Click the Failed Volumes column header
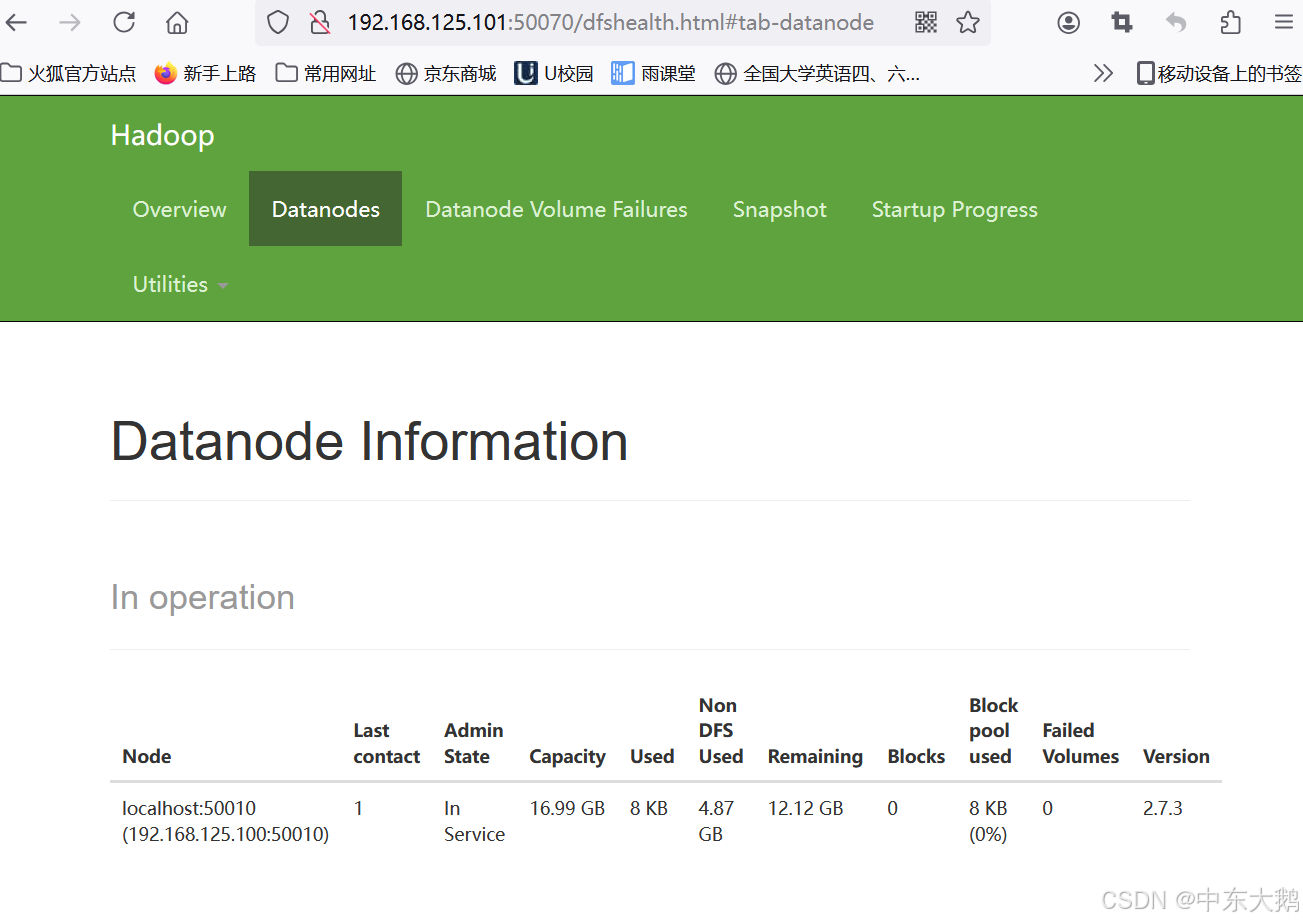 [1080, 743]
